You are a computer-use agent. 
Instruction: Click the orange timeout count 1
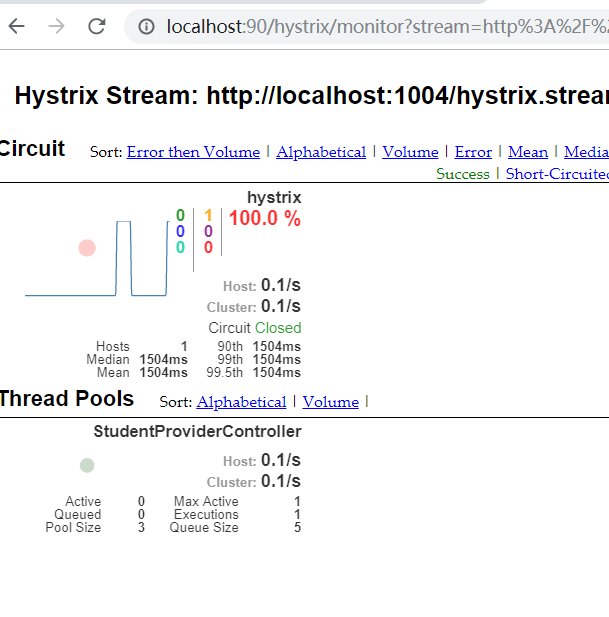208,215
